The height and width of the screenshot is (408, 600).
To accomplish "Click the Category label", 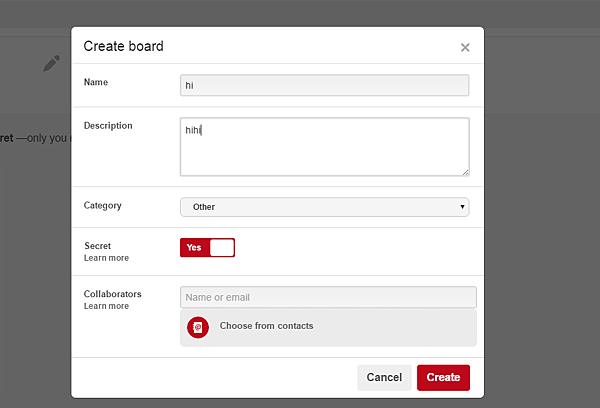I will [102, 205].
